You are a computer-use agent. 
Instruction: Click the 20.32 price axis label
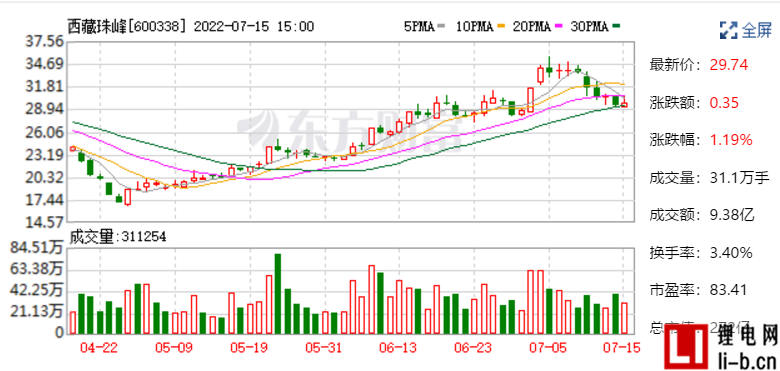45,179
